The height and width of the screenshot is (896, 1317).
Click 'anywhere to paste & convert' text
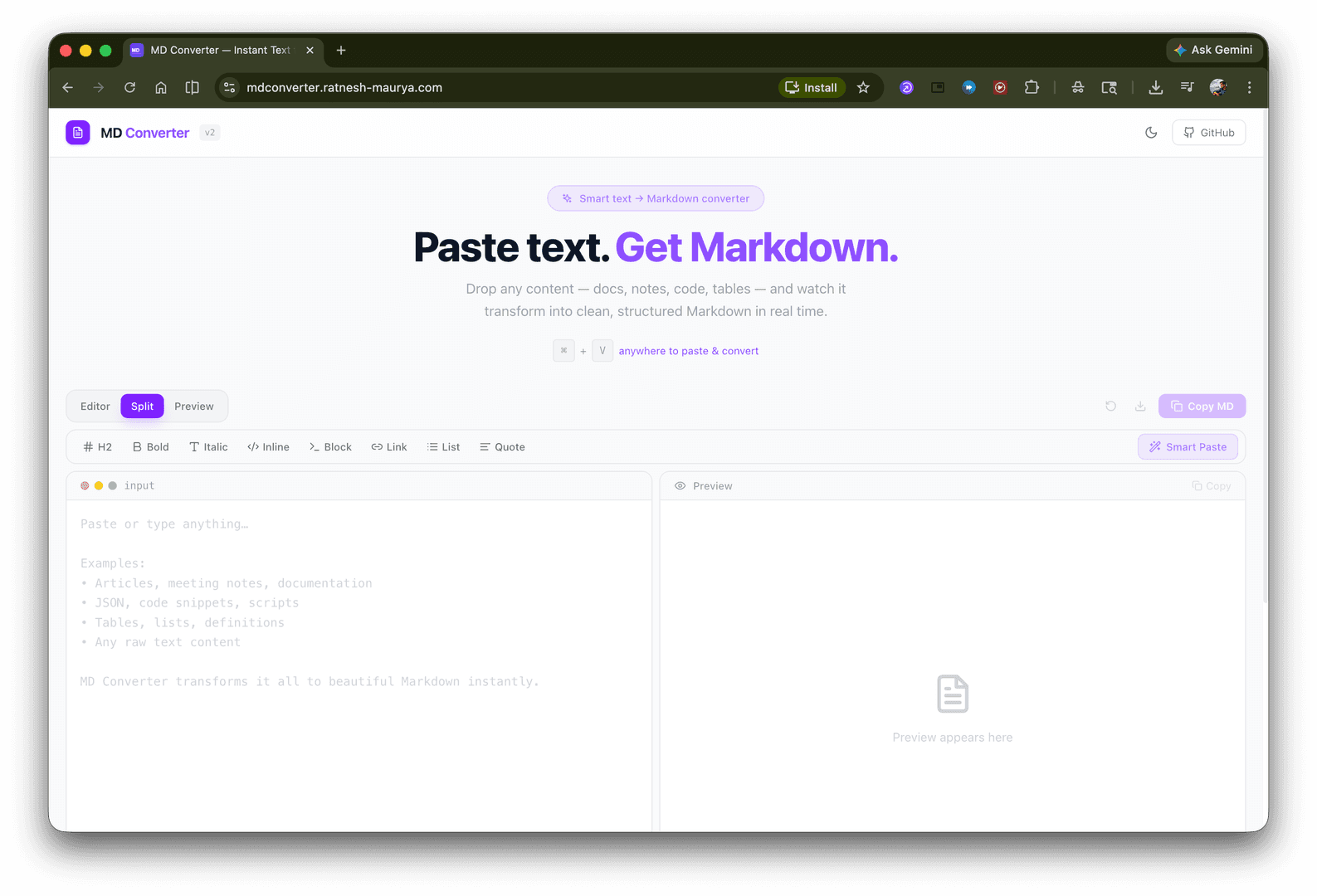[689, 351]
